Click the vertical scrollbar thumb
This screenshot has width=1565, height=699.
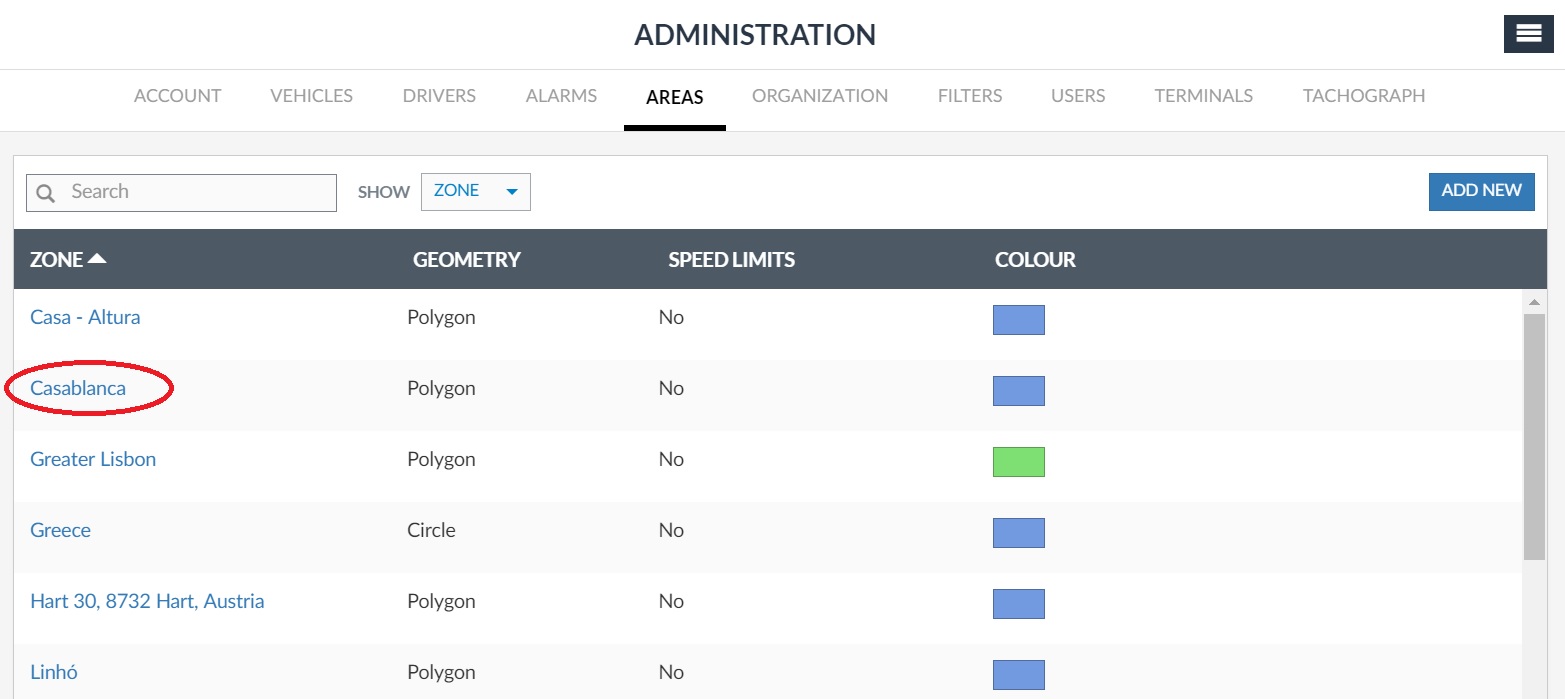[x=1534, y=435]
